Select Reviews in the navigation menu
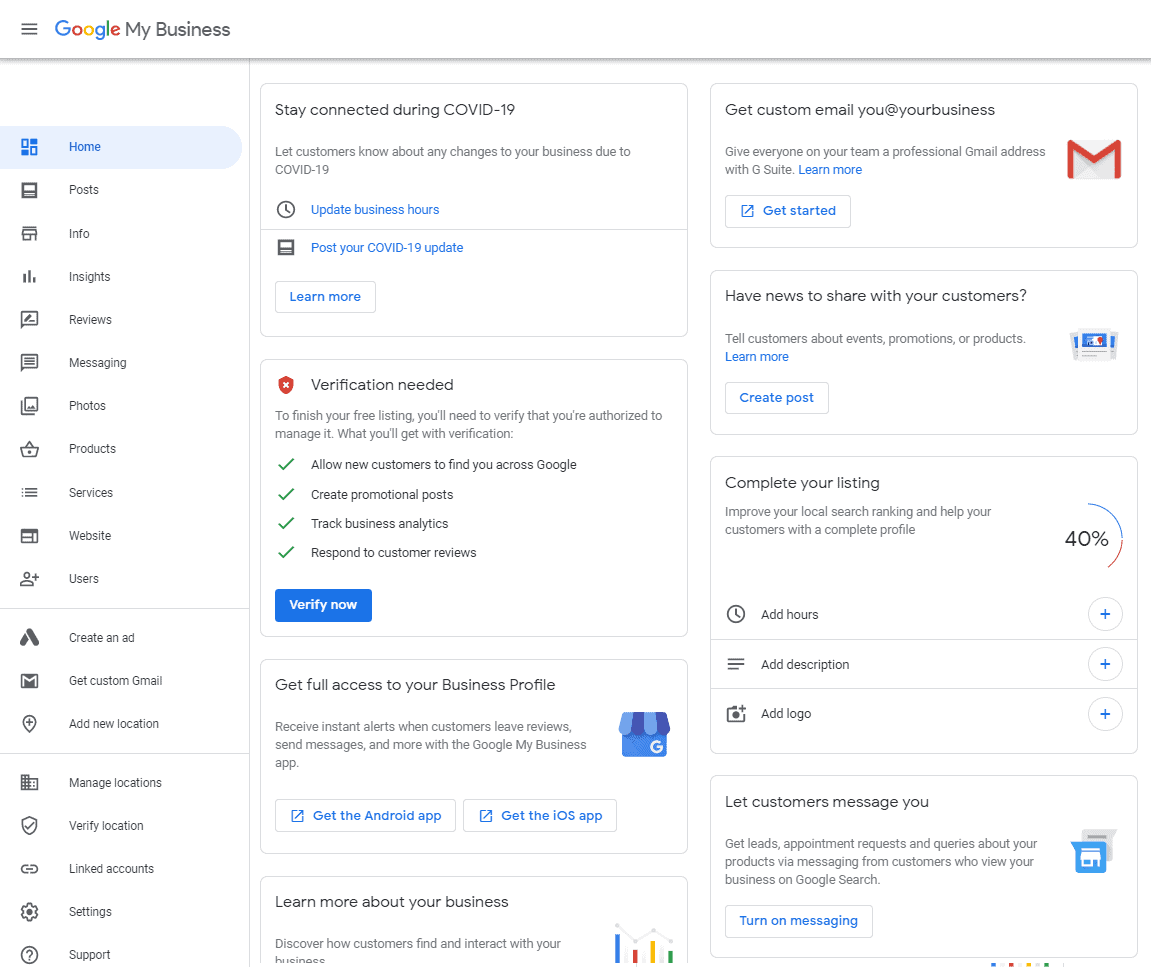 tap(90, 319)
